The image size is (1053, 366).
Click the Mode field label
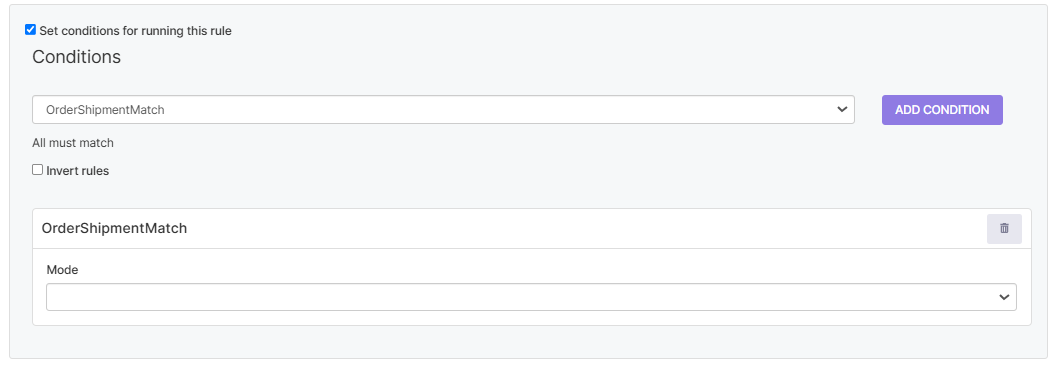click(62, 270)
